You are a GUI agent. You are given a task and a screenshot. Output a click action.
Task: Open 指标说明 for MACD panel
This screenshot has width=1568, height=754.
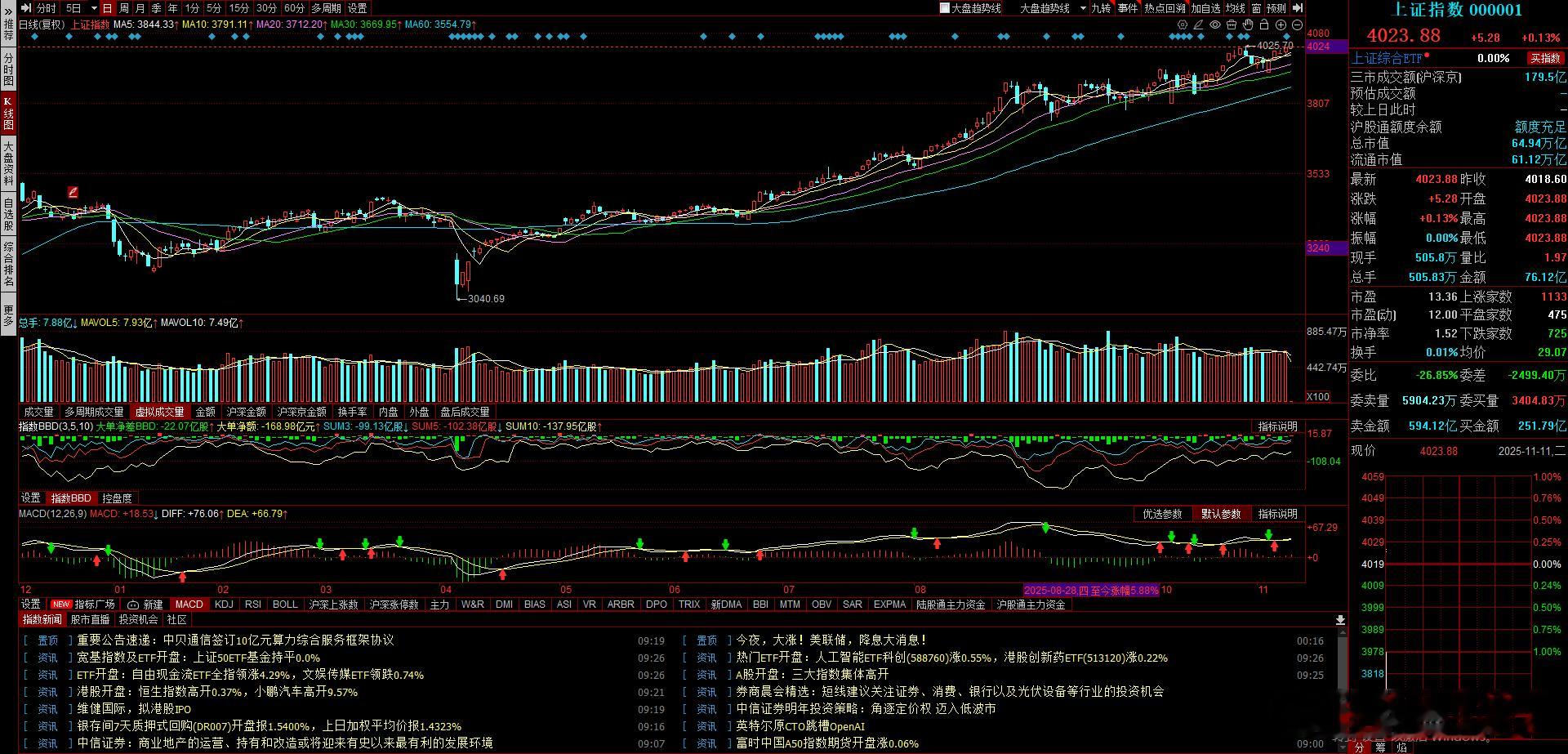[1277, 514]
